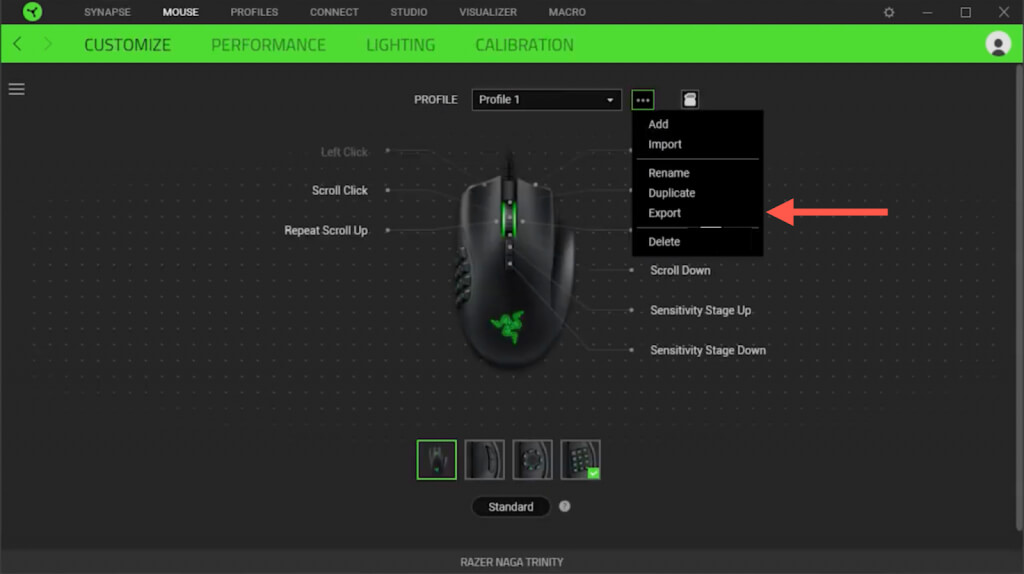Click the profile options ellipsis button

643,100
